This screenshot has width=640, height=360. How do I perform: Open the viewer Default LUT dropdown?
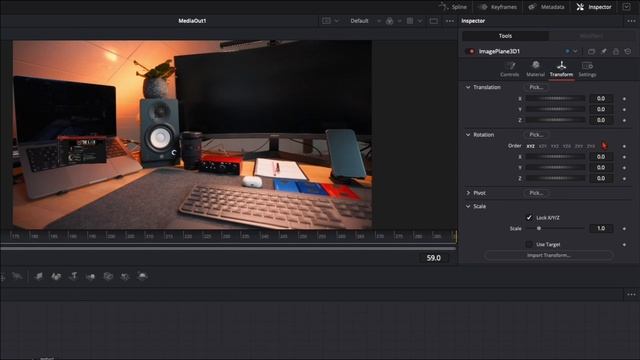pos(364,21)
